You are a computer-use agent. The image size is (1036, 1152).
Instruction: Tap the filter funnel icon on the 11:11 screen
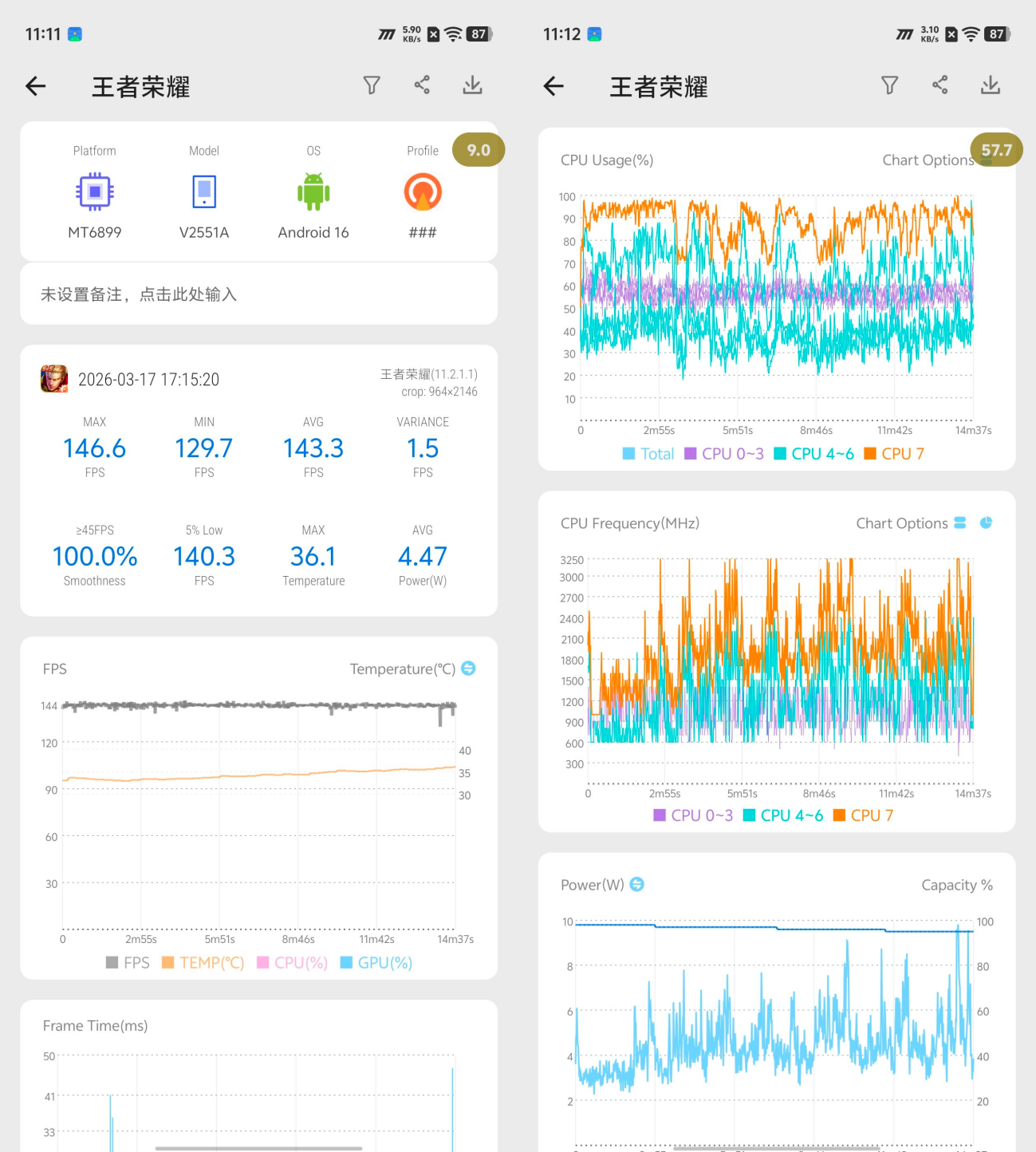click(x=372, y=85)
